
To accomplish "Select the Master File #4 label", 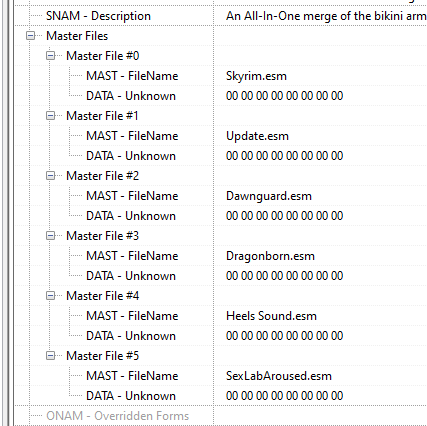I will point(103,296).
